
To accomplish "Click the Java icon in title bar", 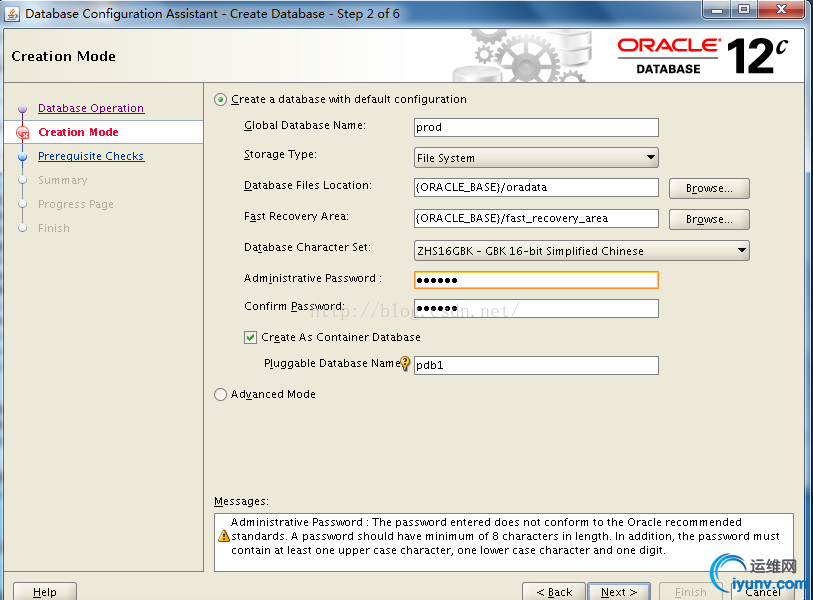I will point(12,13).
